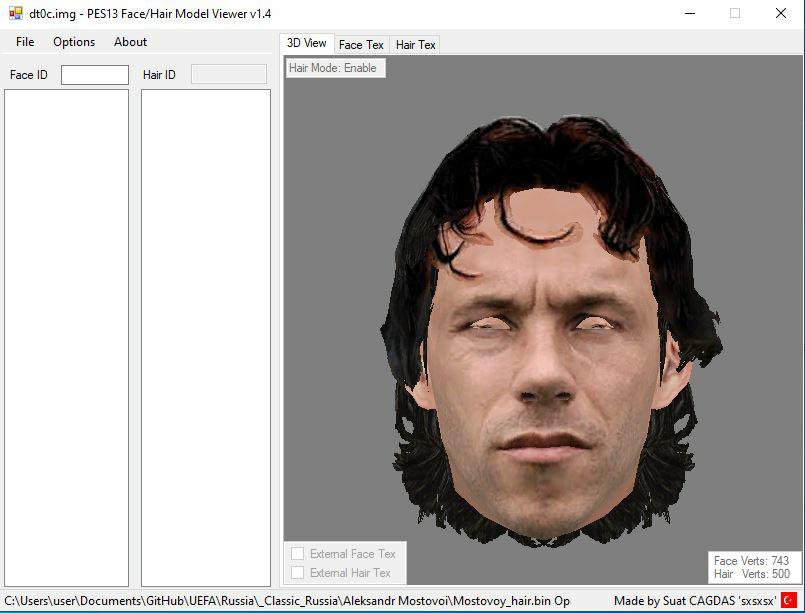
Task: Click the Made by Suat CAGDAS credit text
Action: (694, 601)
